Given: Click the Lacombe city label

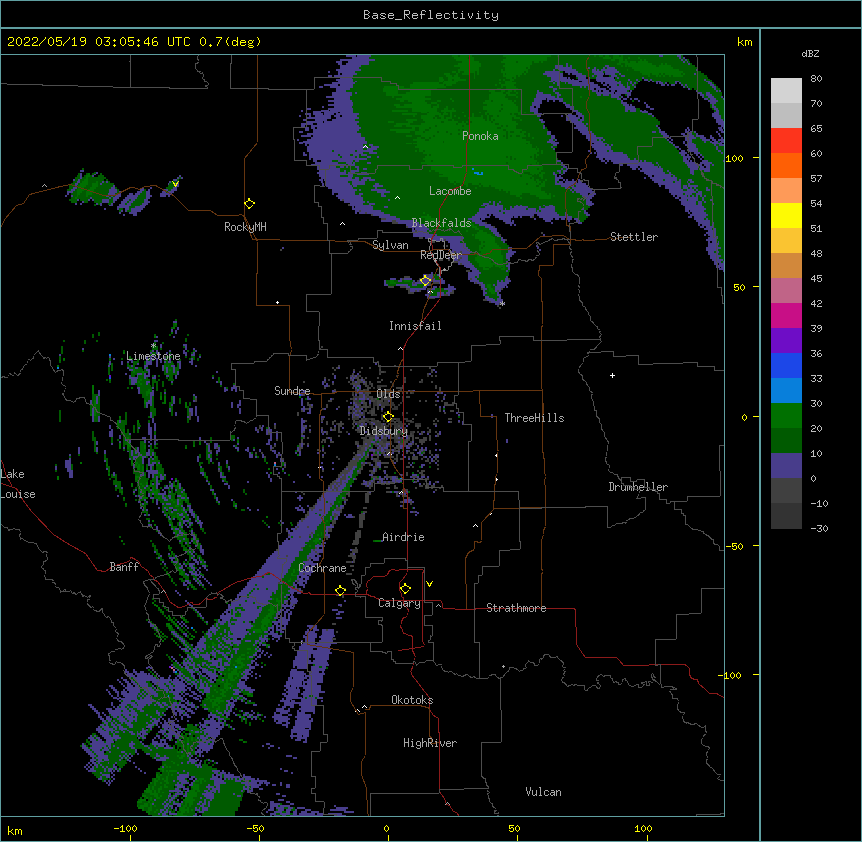Looking at the screenshot, I should tap(450, 191).
